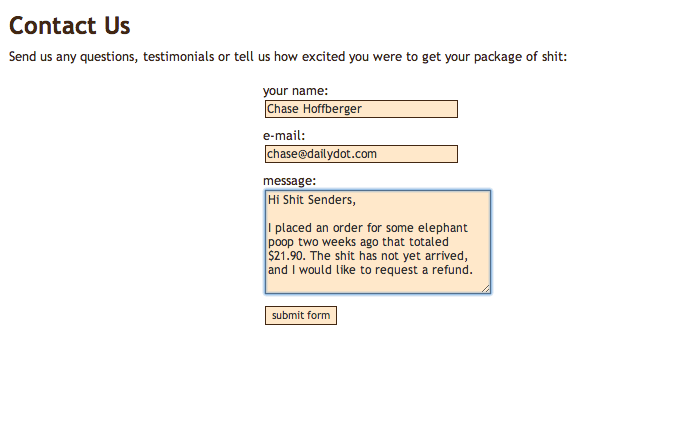Click the "message:" label
Image resolution: width=679 pixels, height=422 pixels.
coord(289,181)
